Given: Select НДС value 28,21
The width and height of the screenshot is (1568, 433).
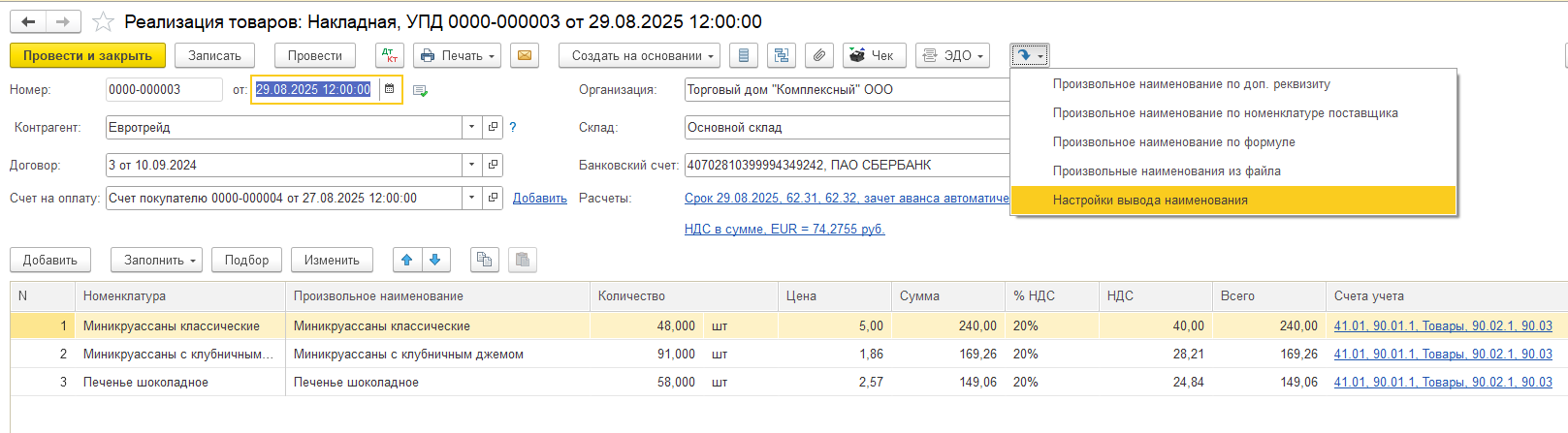Looking at the screenshot, I should (x=1156, y=355).
